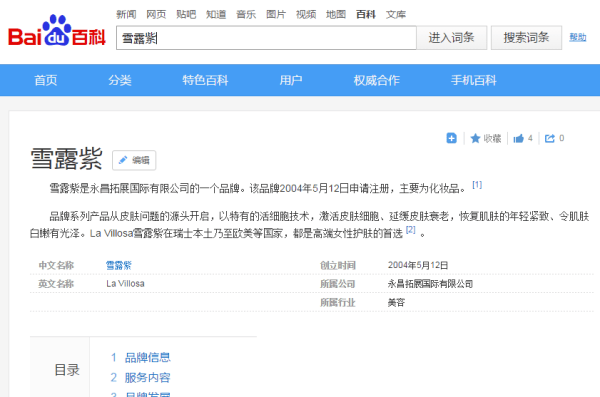Screen dimensions: 600x397
Task: Open the 网页 top navigation link
Action: [x=156, y=15]
